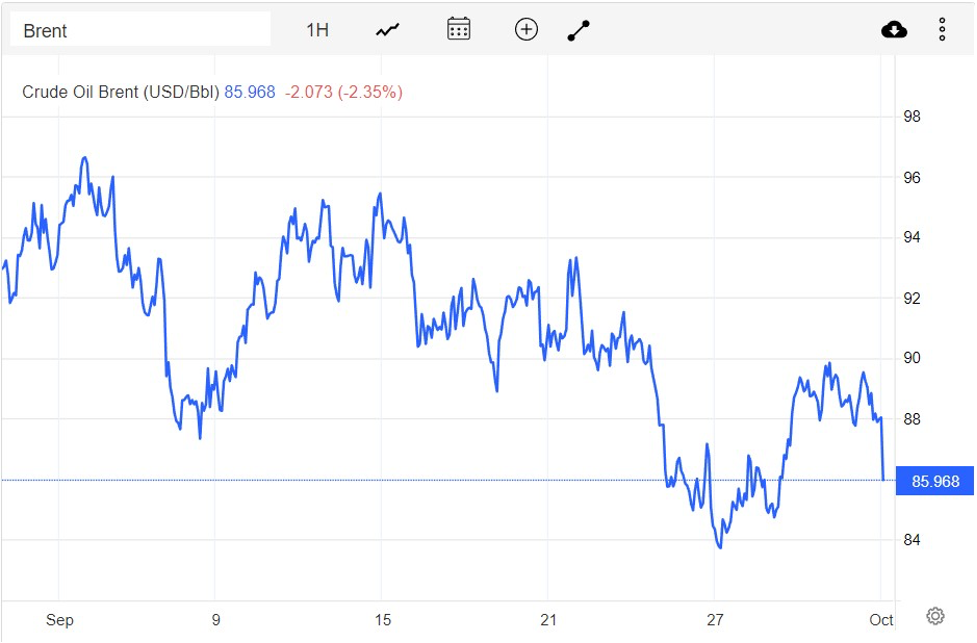Open the three-dot more options menu
Viewport: 977px width, 643px height.
tap(942, 30)
